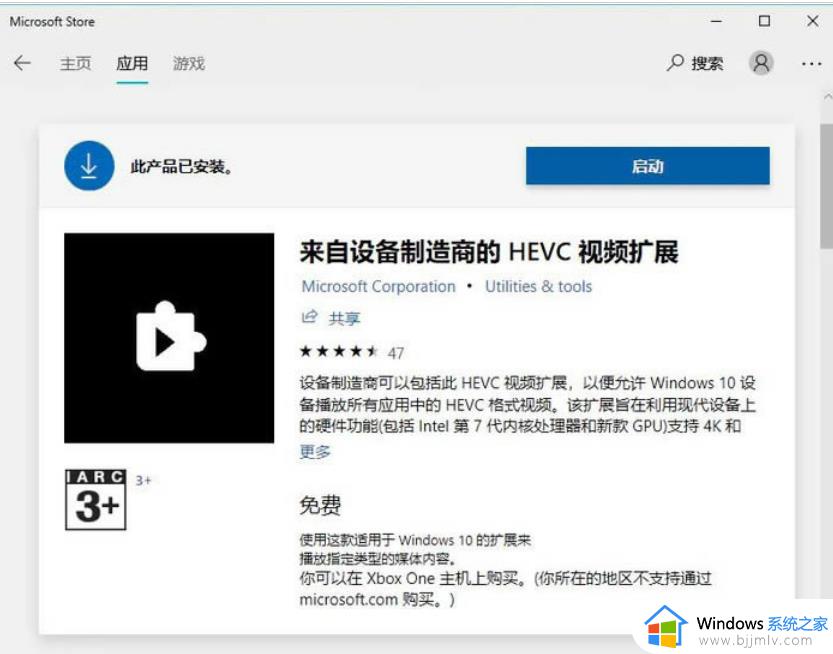Click the 47 ratings count
The width and height of the screenshot is (833, 654).
pyautogui.click(x=396, y=353)
